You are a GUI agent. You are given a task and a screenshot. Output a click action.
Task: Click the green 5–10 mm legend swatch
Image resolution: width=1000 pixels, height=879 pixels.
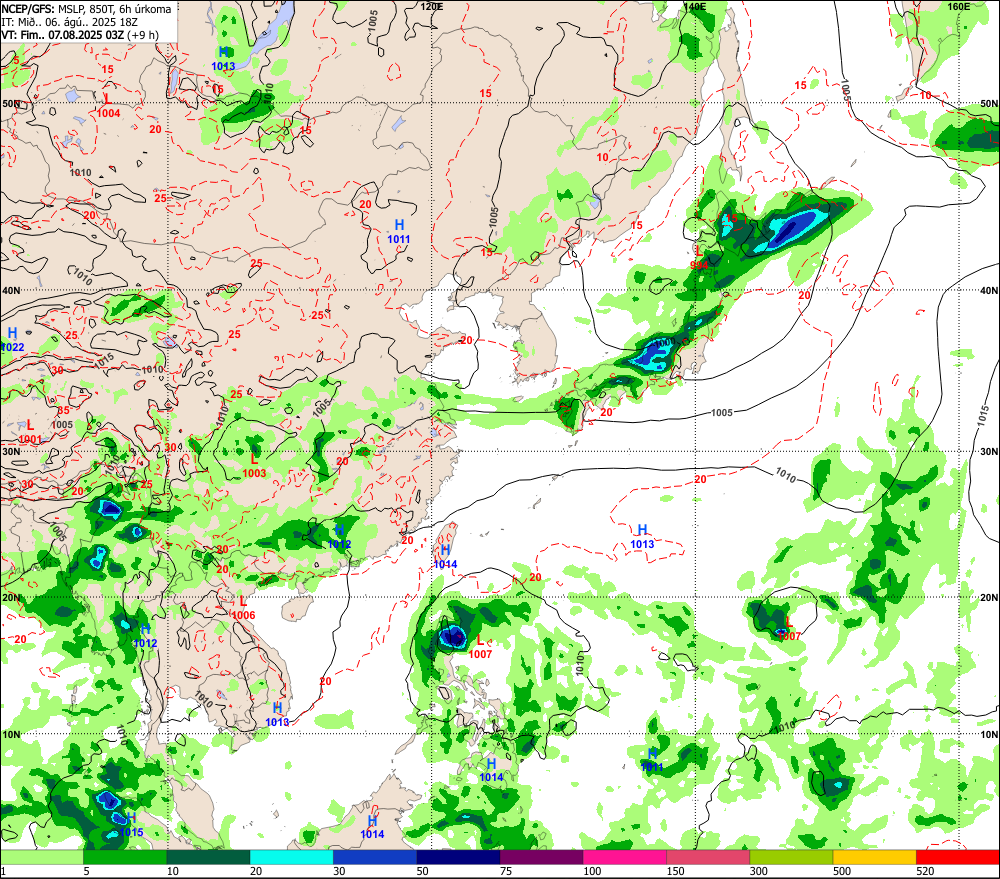click(x=125, y=857)
